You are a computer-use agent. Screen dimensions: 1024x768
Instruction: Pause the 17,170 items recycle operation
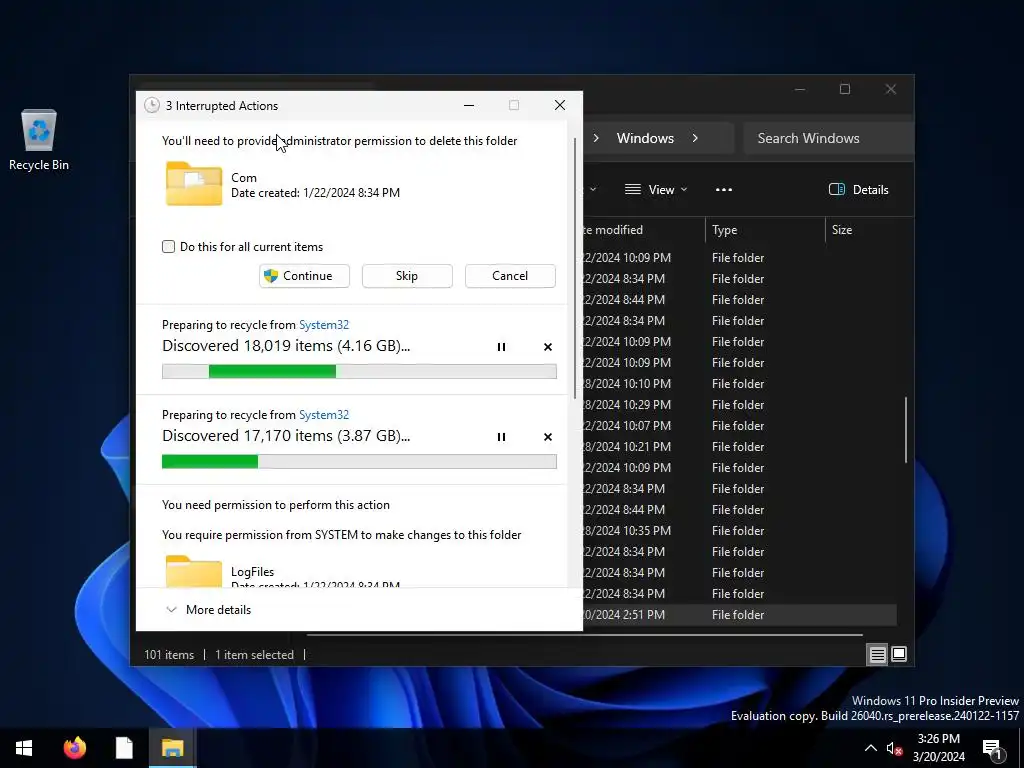coord(501,437)
